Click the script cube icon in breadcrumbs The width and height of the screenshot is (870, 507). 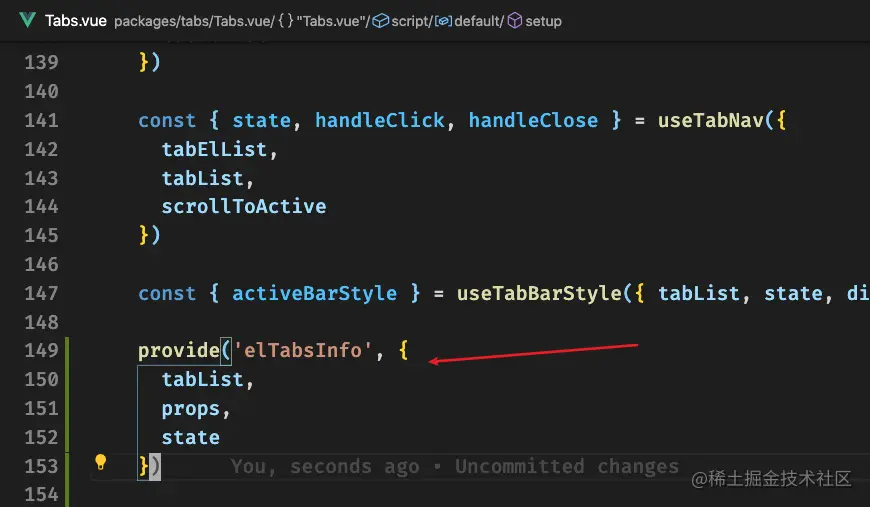(x=380, y=21)
